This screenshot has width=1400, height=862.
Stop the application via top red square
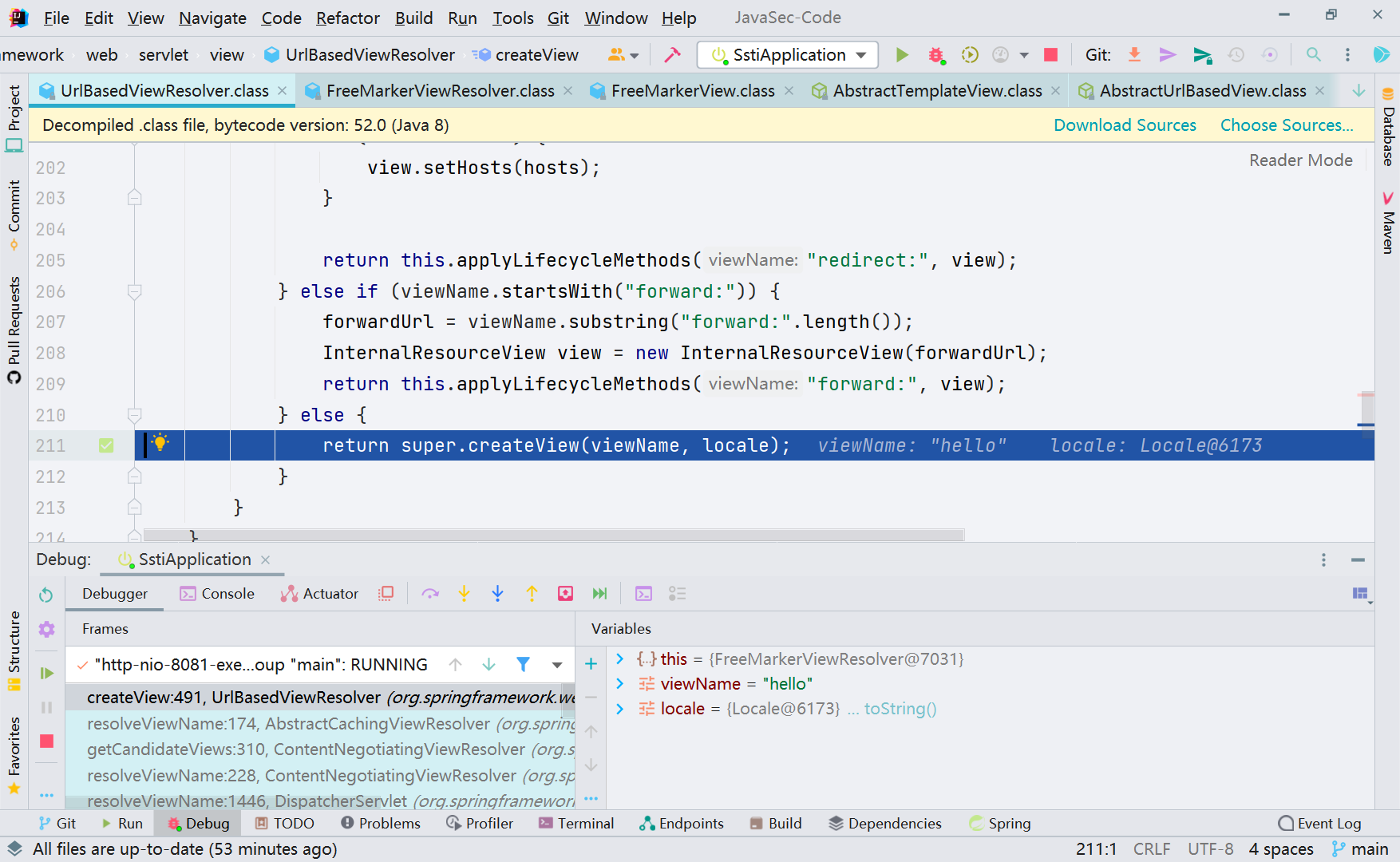pos(1051,55)
